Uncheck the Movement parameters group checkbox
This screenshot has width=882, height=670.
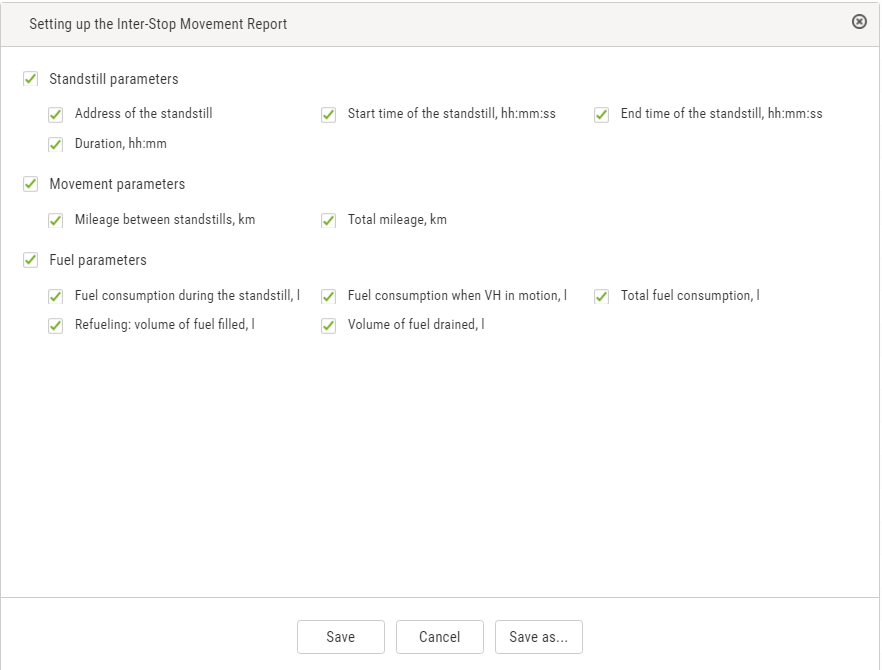pos(30,184)
